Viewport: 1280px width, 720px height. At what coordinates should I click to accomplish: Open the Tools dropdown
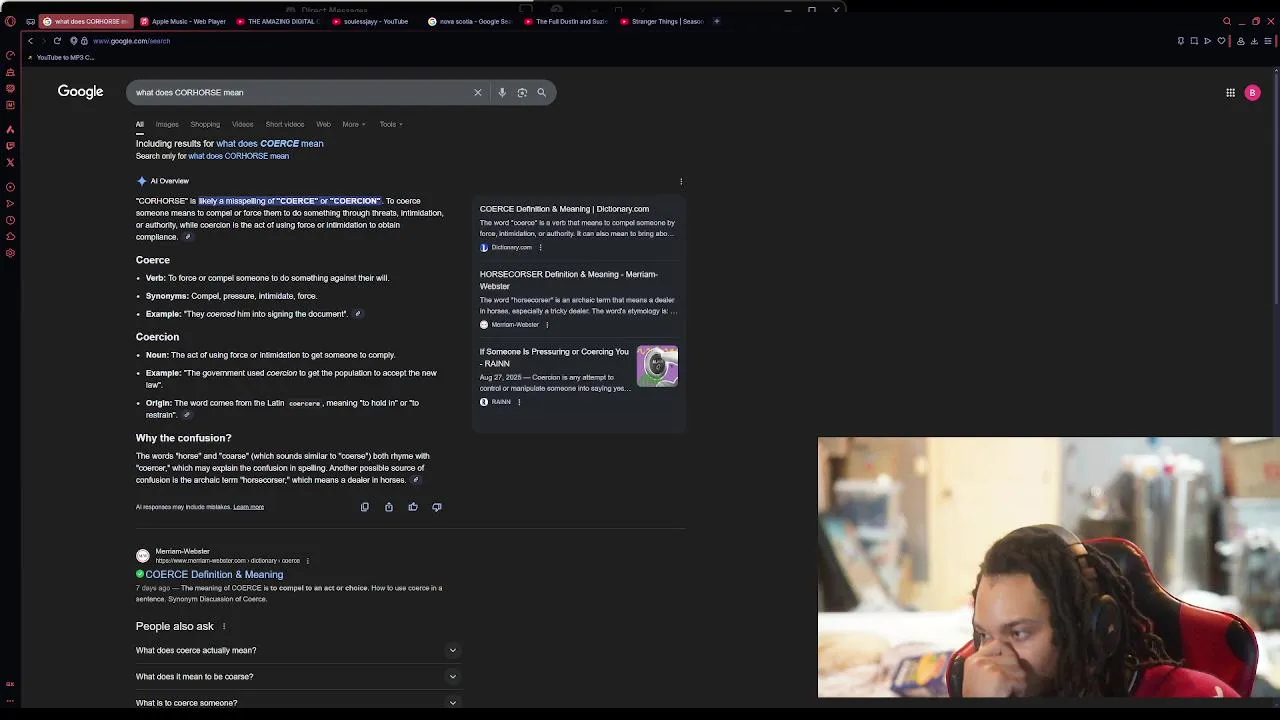(391, 124)
